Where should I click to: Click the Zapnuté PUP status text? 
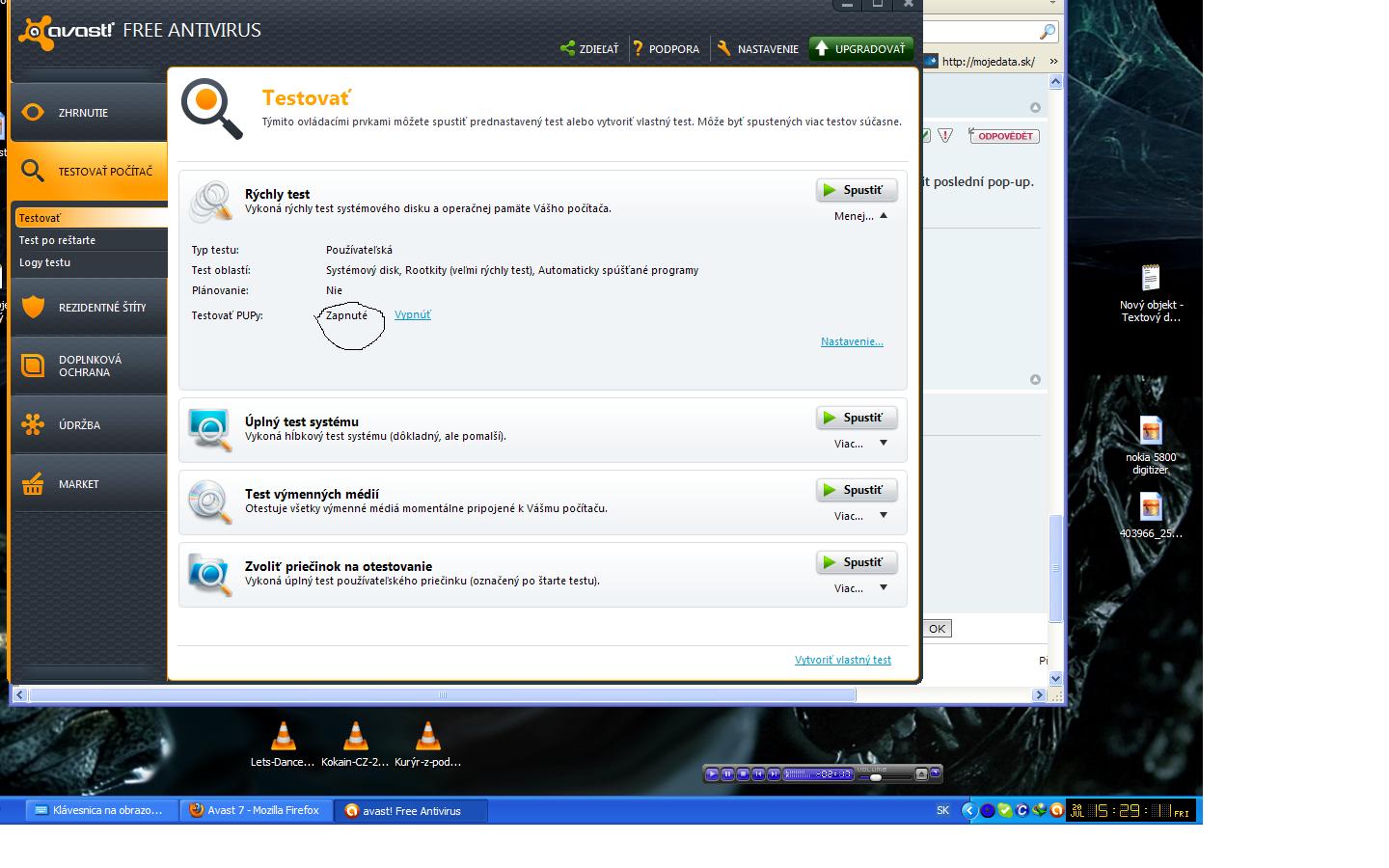click(x=347, y=315)
